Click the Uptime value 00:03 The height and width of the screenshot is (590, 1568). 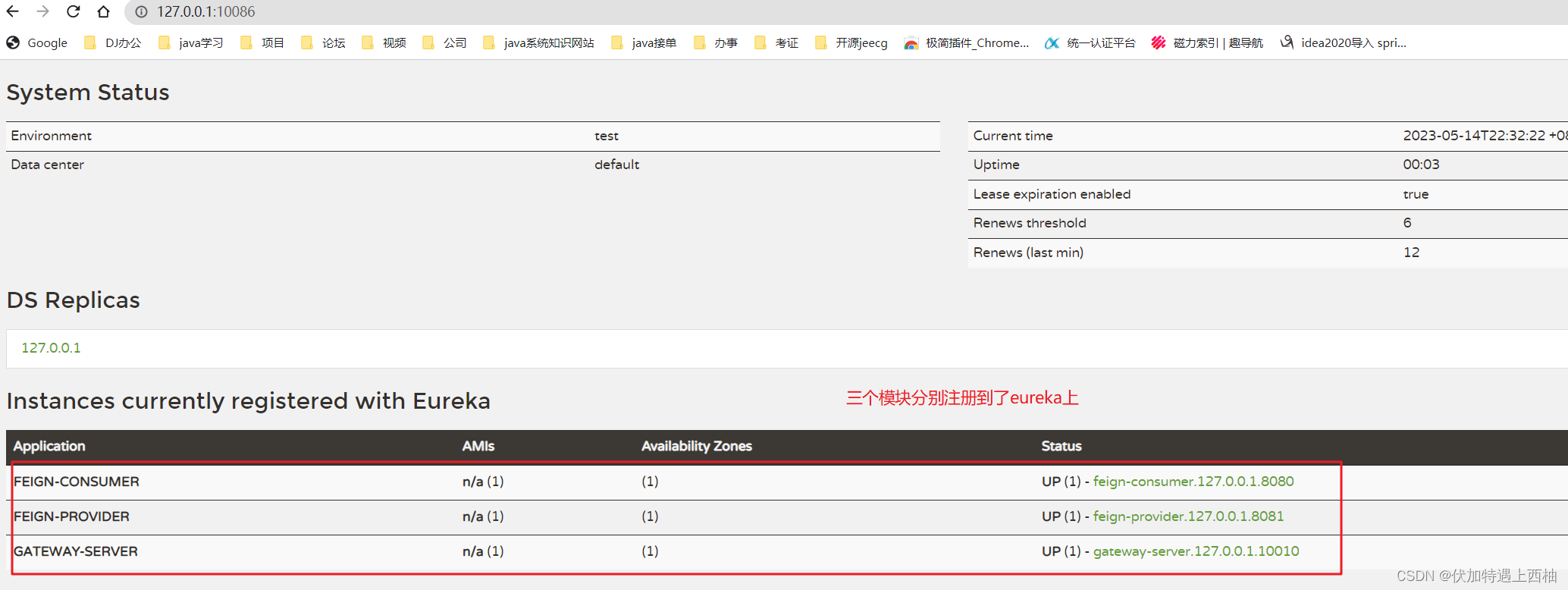point(1421,165)
